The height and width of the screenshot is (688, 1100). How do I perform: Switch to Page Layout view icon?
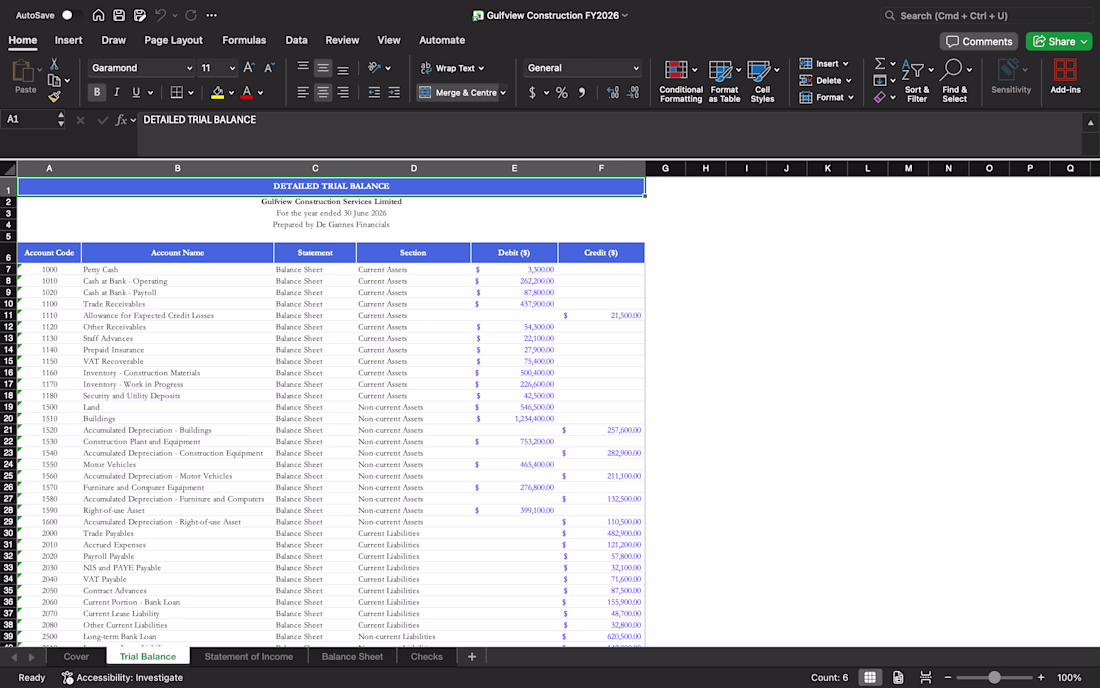click(898, 677)
